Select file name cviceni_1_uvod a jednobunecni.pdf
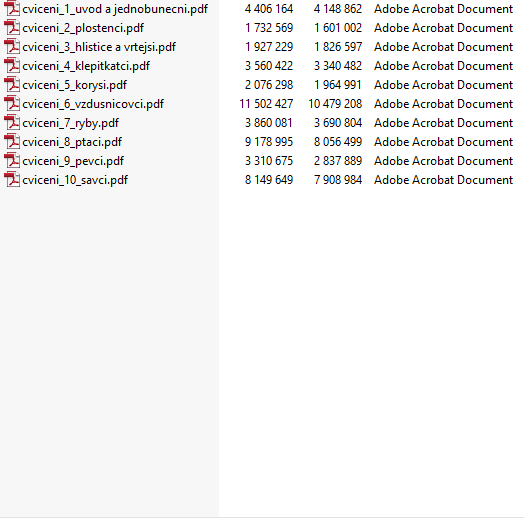 tap(115, 9)
